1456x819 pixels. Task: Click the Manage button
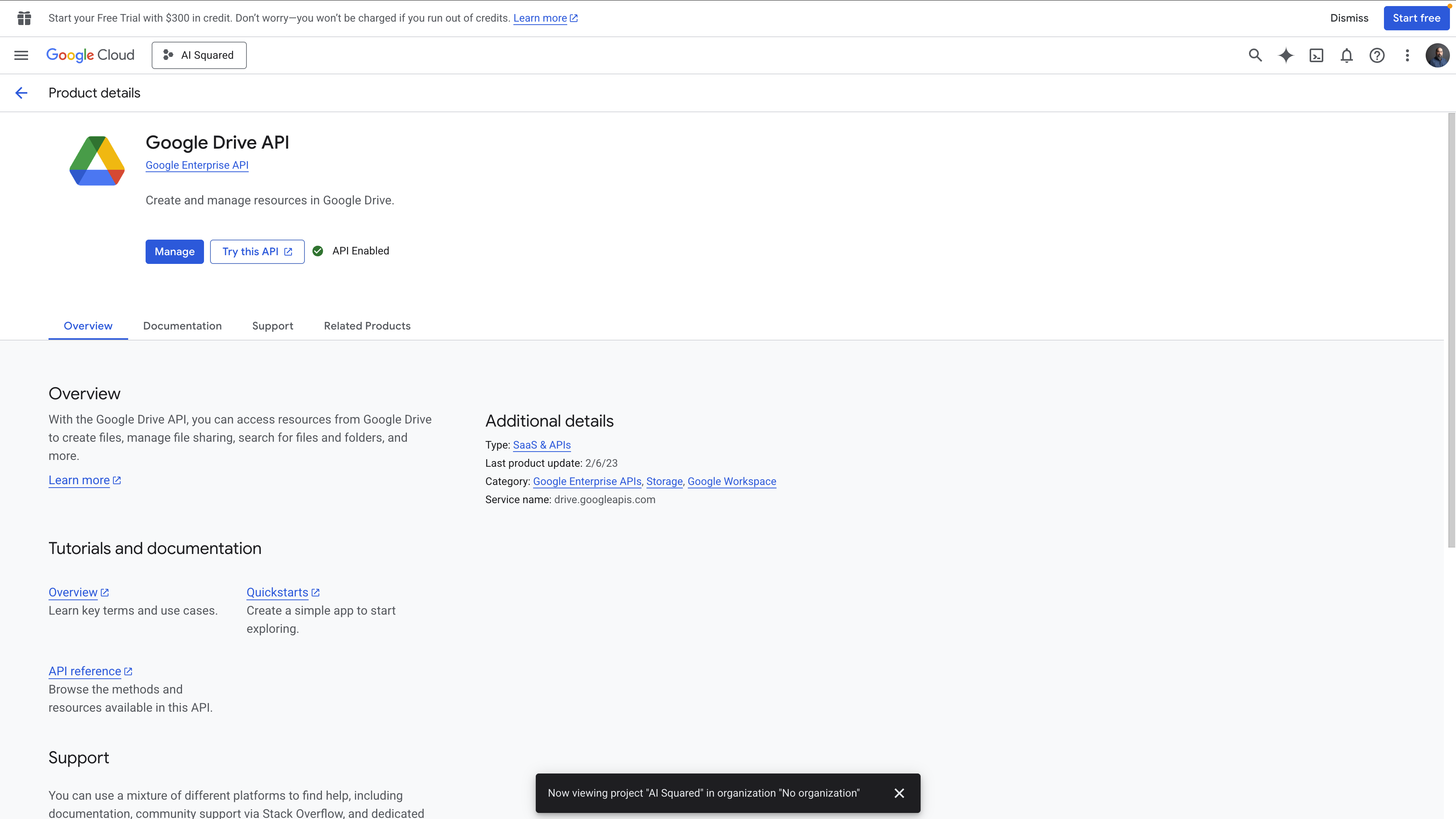175,251
